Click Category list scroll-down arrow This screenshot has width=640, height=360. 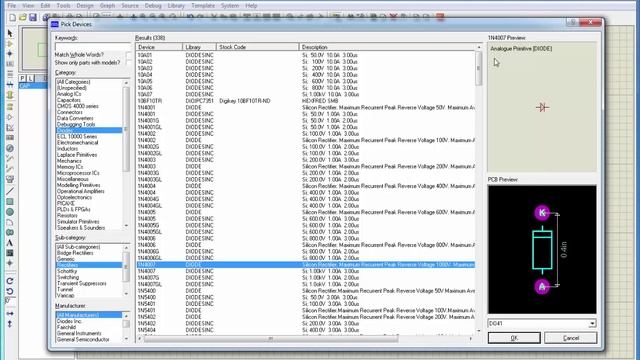point(126,226)
